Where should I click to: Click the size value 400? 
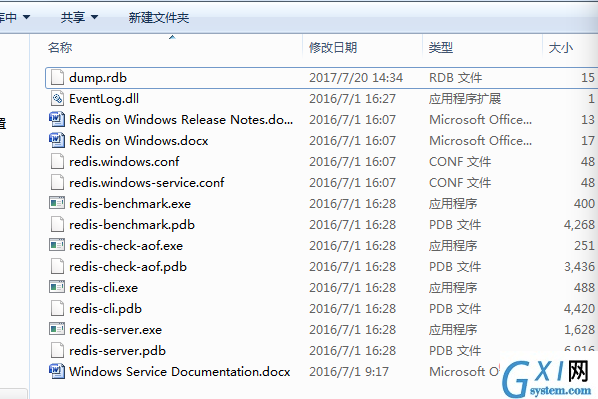(x=584, y=204)
